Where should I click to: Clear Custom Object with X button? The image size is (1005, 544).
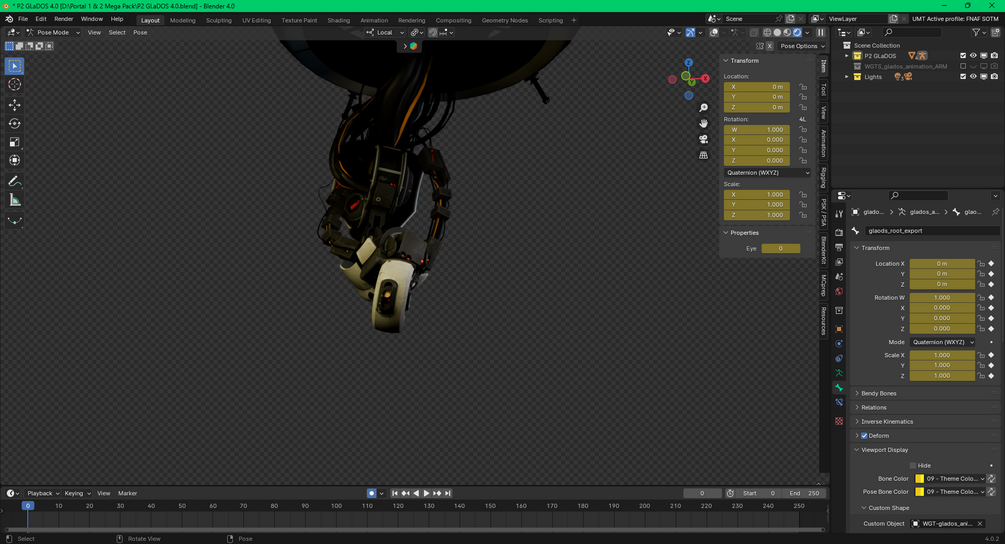[980, 524]
